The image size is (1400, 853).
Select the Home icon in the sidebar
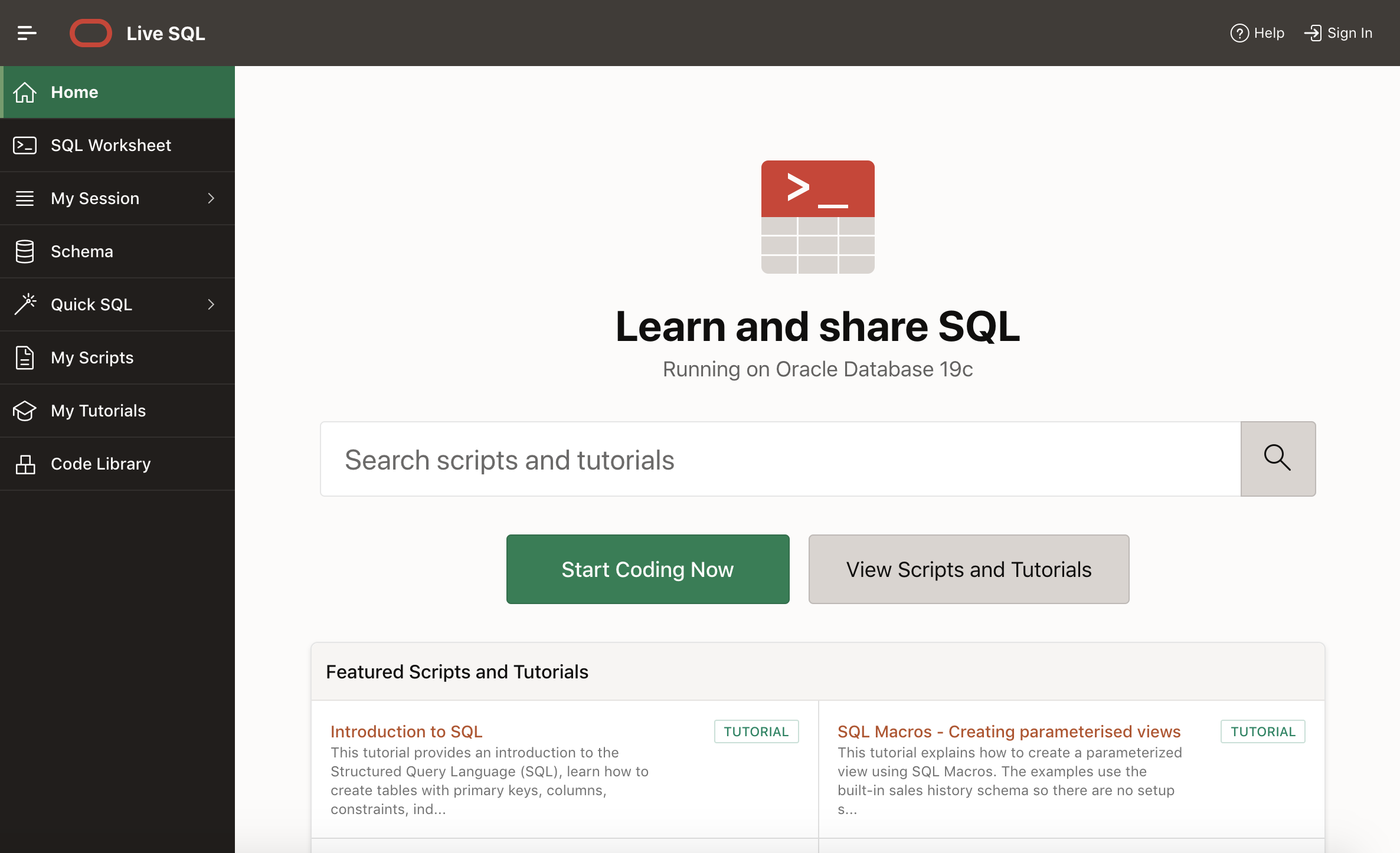click(x=25, y=92)
